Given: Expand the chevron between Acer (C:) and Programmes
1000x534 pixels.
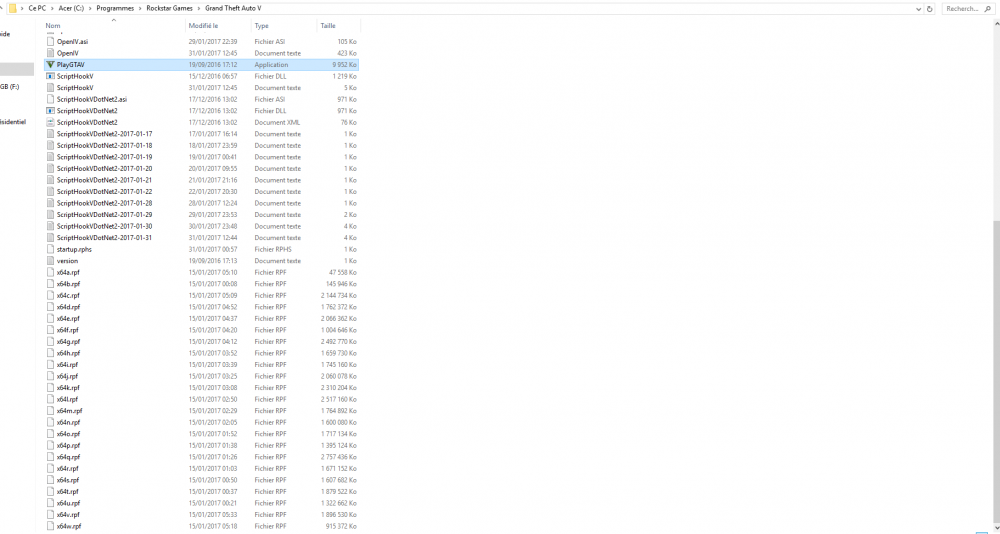Looking at the screenshot, I should click(91, 8).
